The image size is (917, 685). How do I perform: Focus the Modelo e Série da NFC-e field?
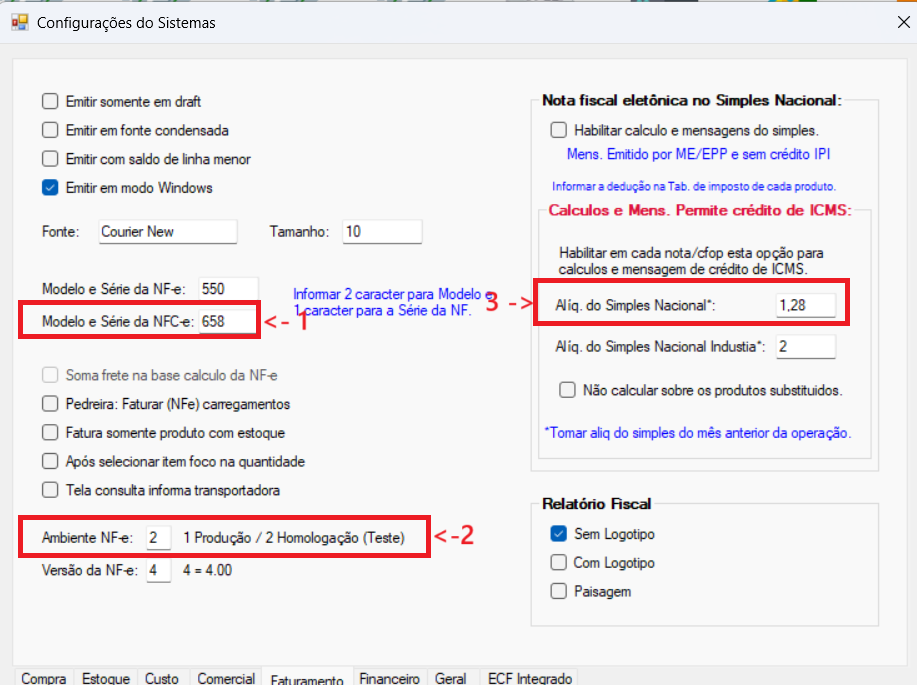point(227,321)
